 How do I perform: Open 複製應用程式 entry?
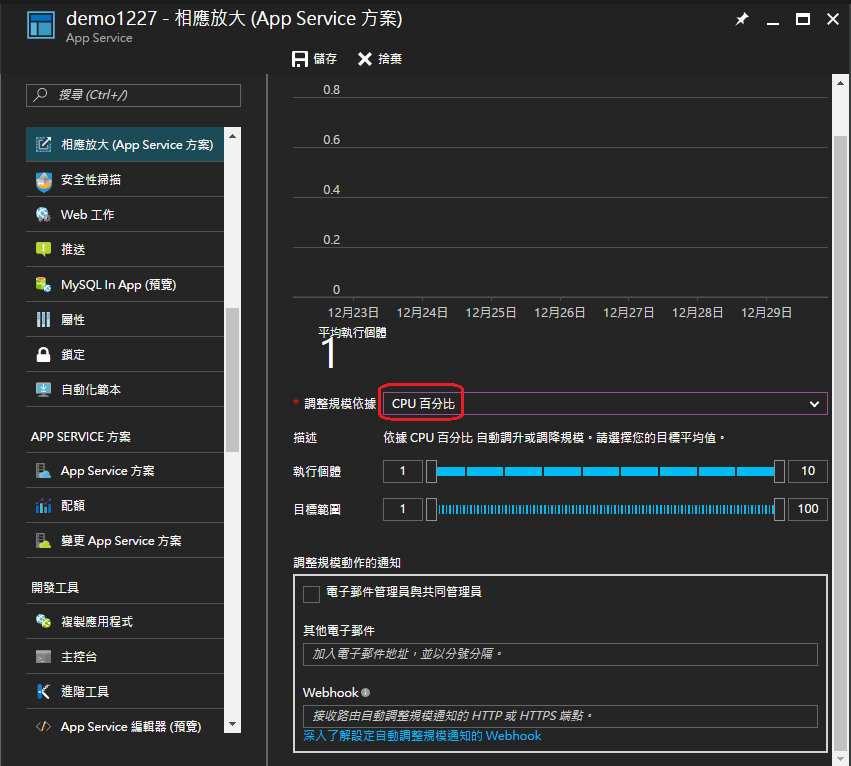coord(125,621)
